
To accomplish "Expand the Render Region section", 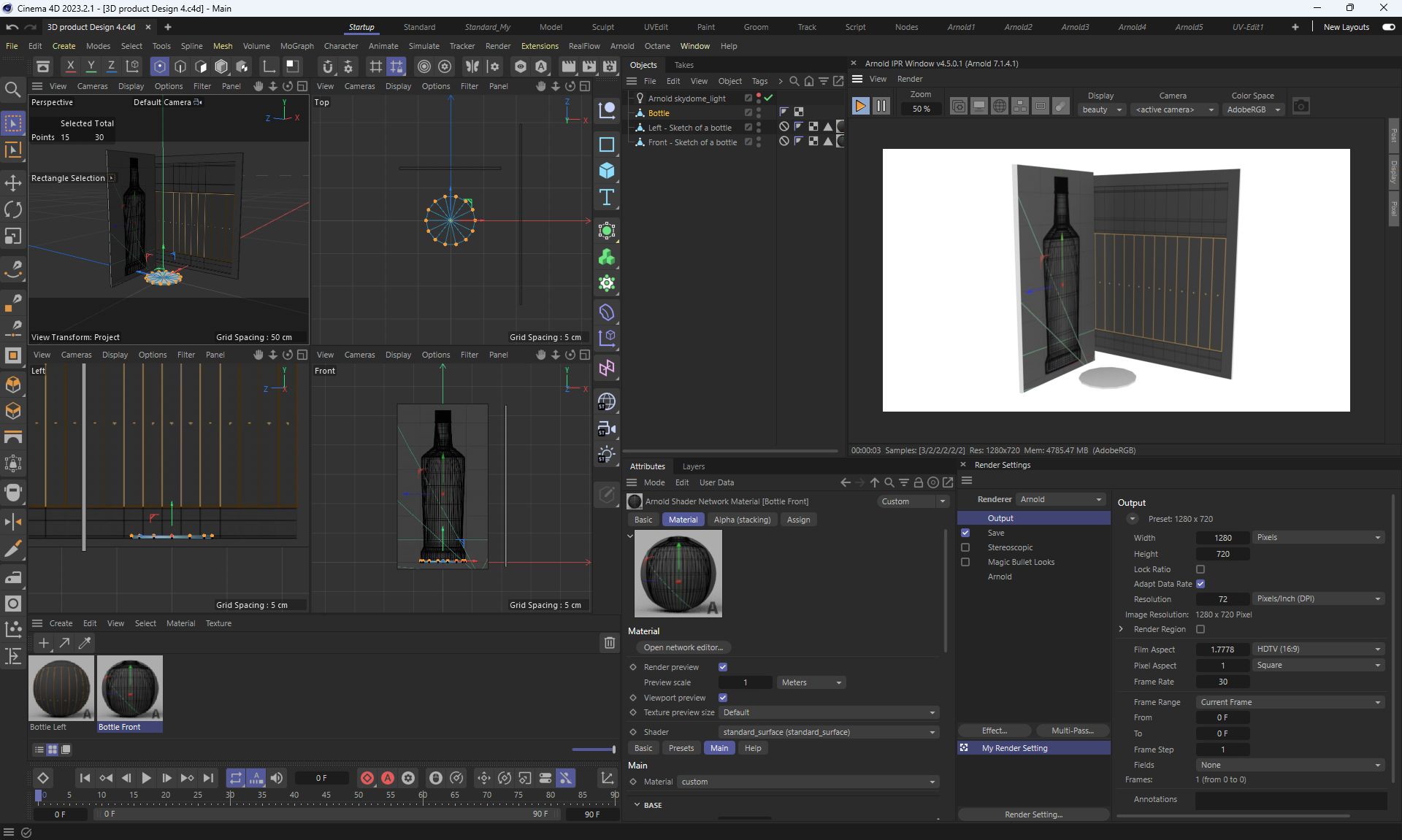I will 1122,629.
